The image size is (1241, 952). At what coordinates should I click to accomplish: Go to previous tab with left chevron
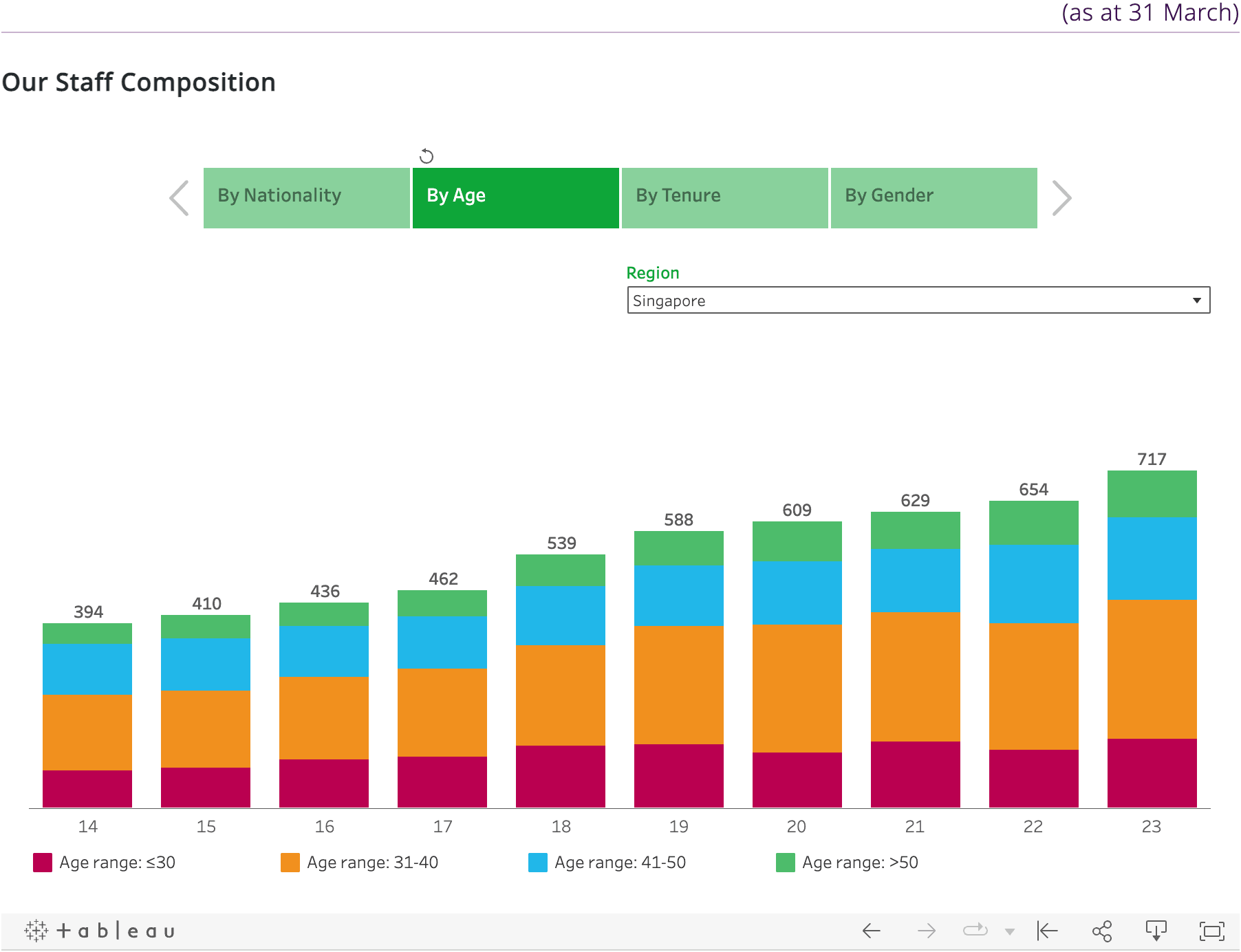(x=179, y=198)
